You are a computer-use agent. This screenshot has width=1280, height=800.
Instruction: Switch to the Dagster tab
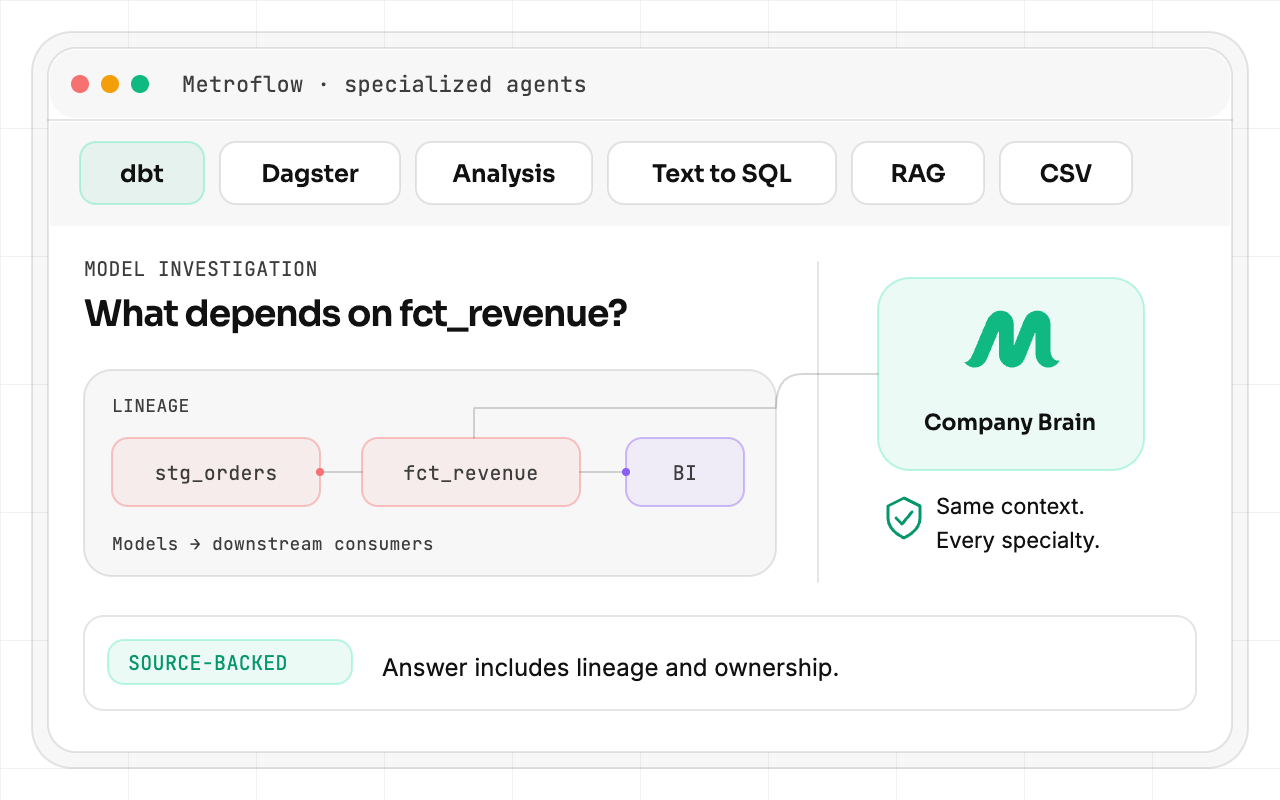[x=310, y=173]
